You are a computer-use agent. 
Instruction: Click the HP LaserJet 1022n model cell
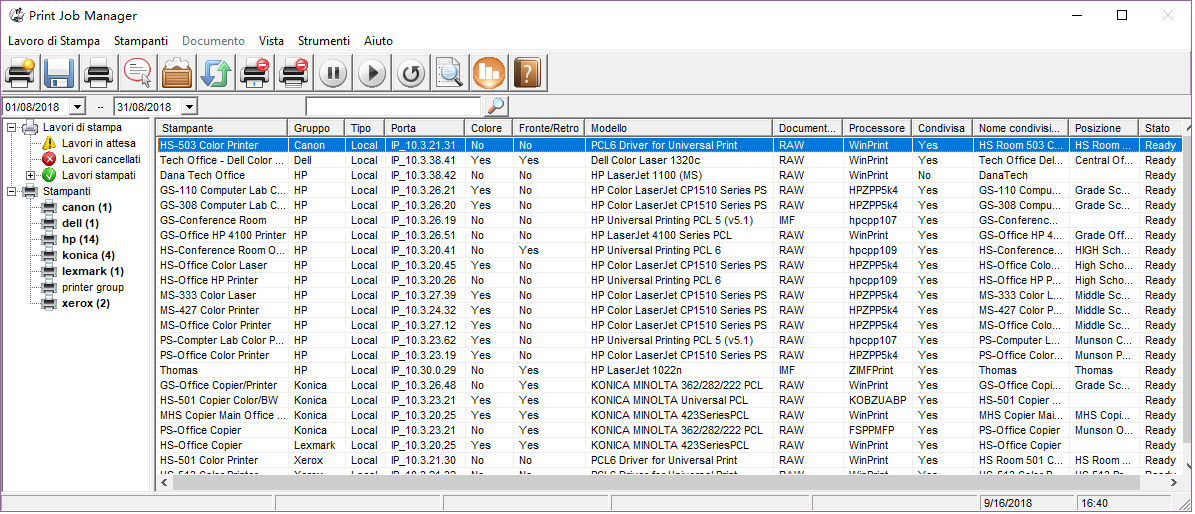coord(679,370)
